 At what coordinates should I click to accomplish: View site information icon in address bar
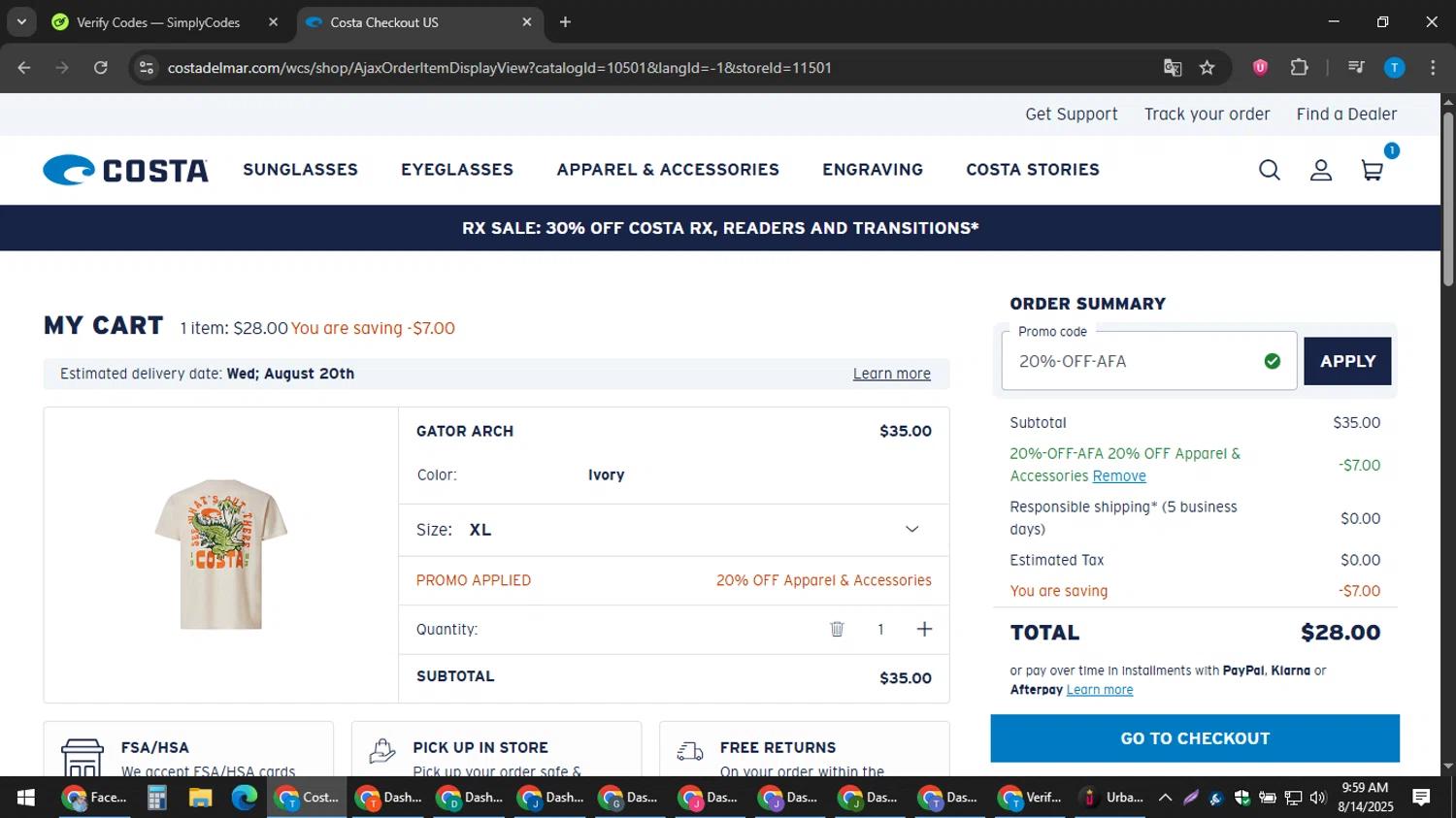(147, 68)
